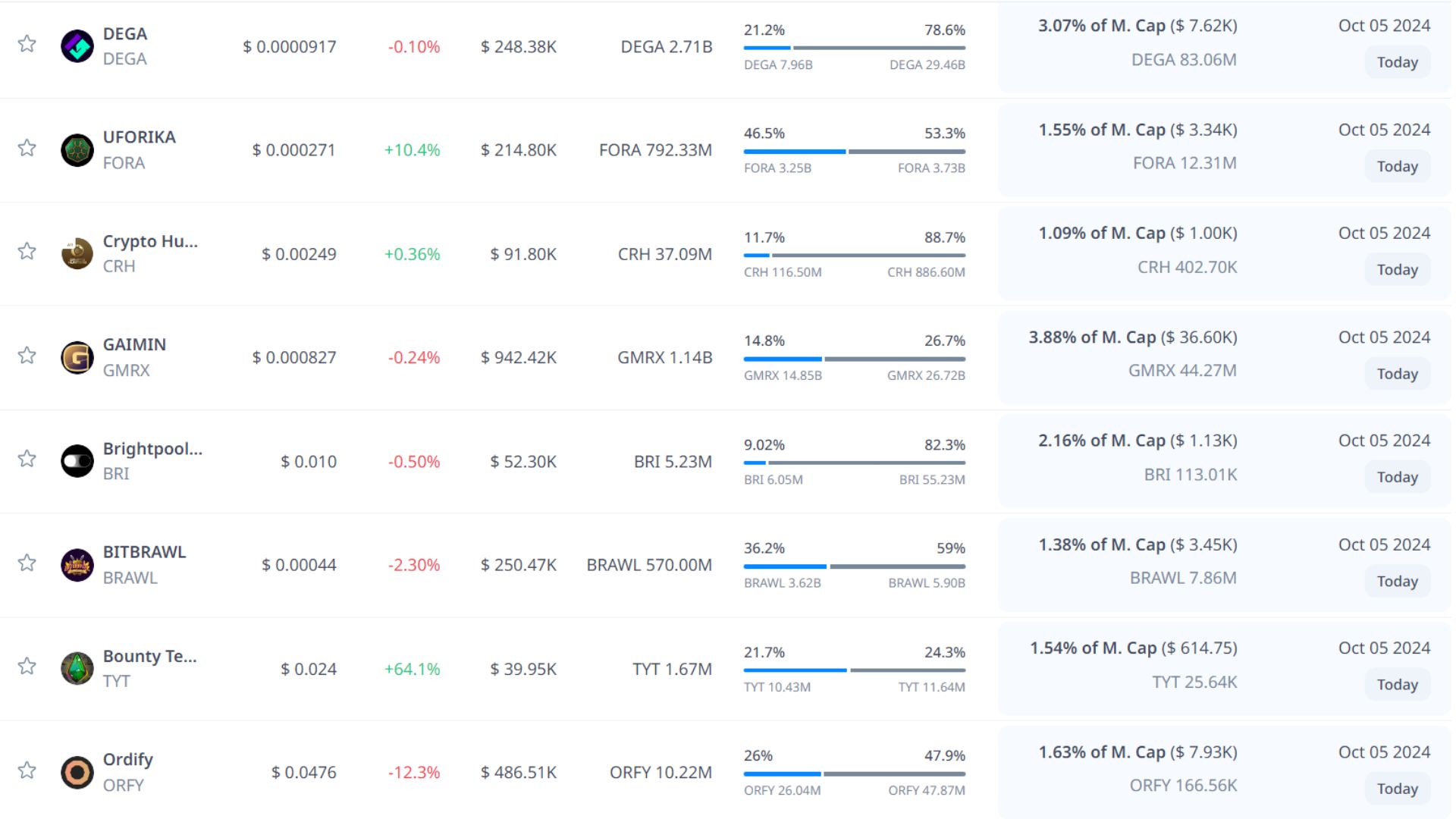Image resolution: width=1456 pixels, height=819 pixels.
Task: Click the UFORIKA token logo
Action: [x=77, y=150]
